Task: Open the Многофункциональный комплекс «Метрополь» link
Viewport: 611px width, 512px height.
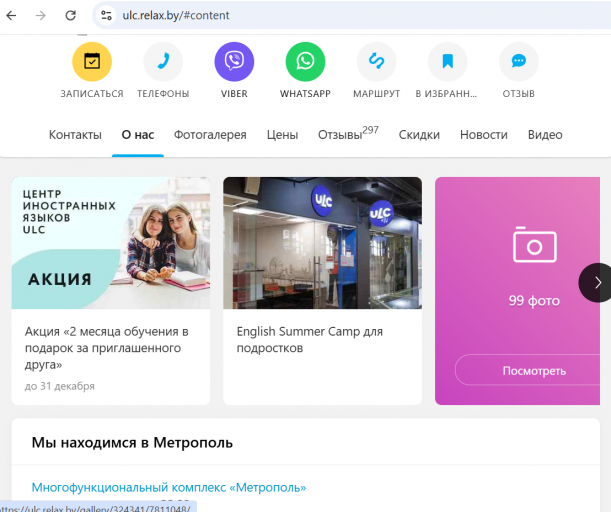Action: [x=169, y=487]
